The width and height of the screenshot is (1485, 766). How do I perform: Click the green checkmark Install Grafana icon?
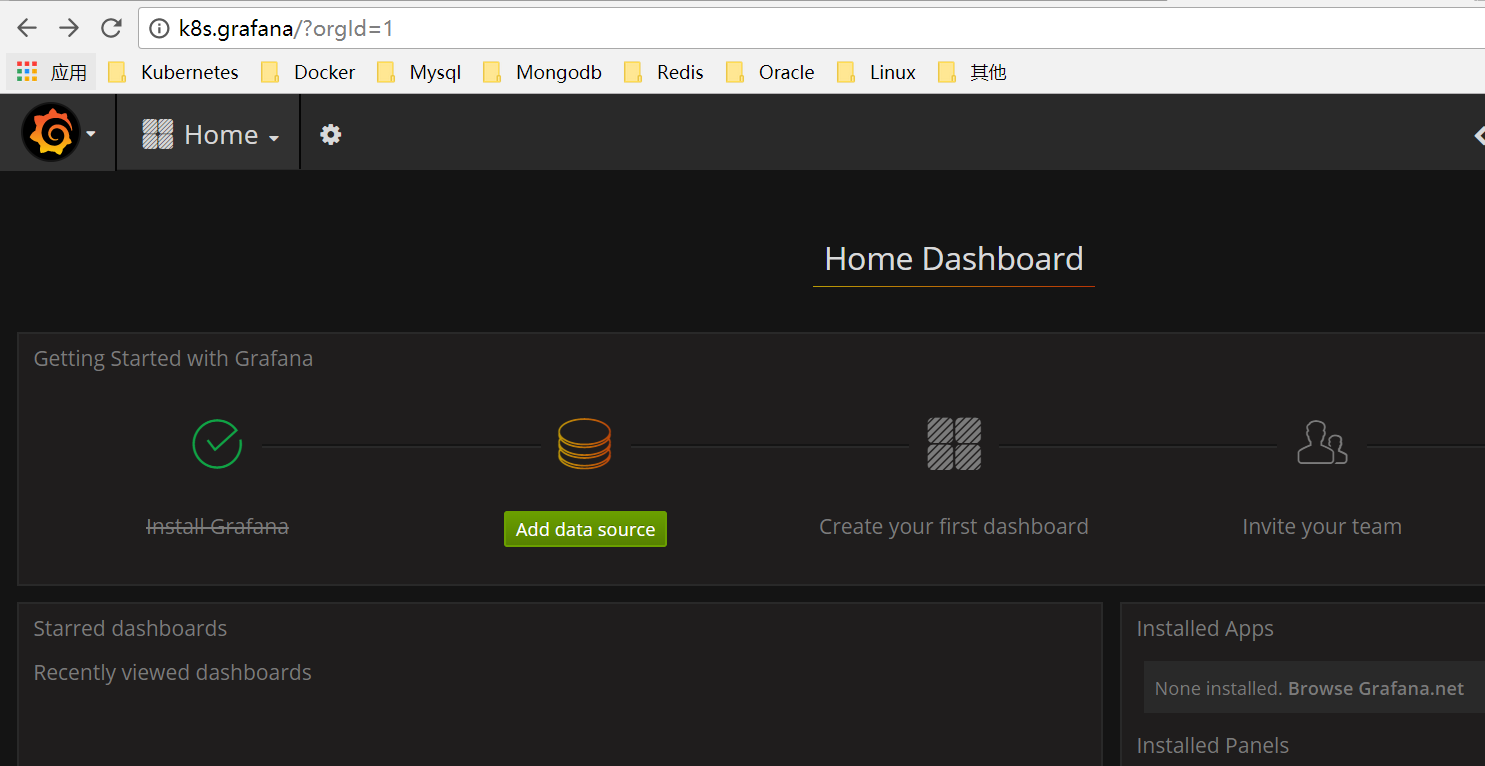coord(217,443)
